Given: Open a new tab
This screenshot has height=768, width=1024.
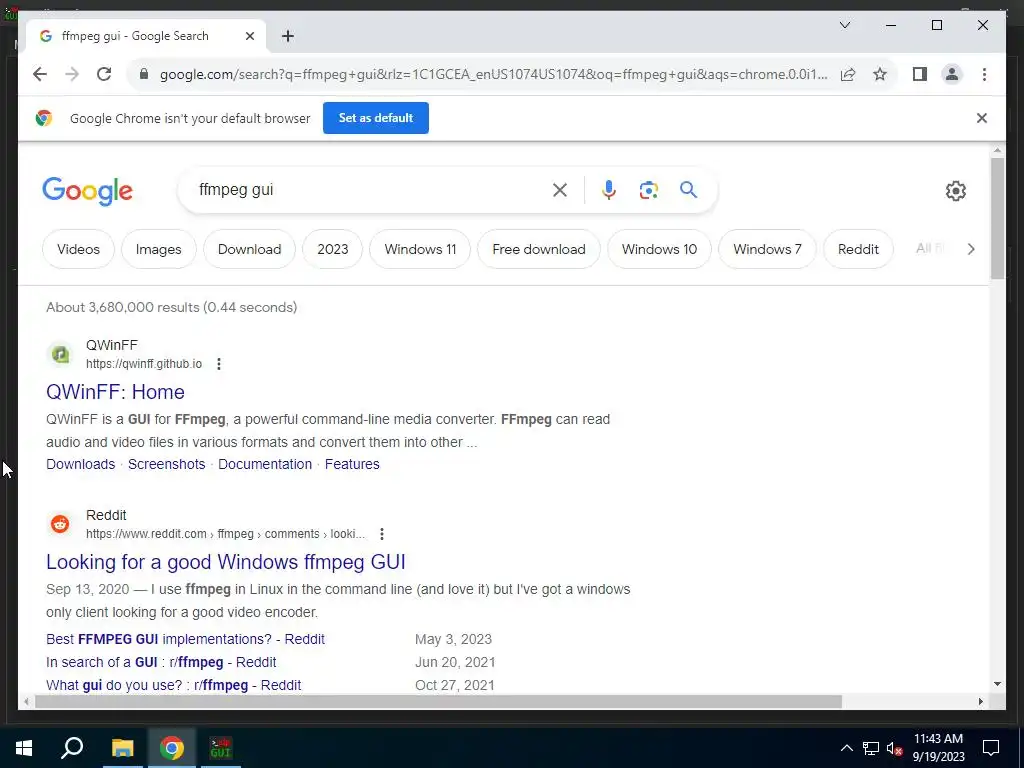Looking at the screenshot, I should [287, 36].
